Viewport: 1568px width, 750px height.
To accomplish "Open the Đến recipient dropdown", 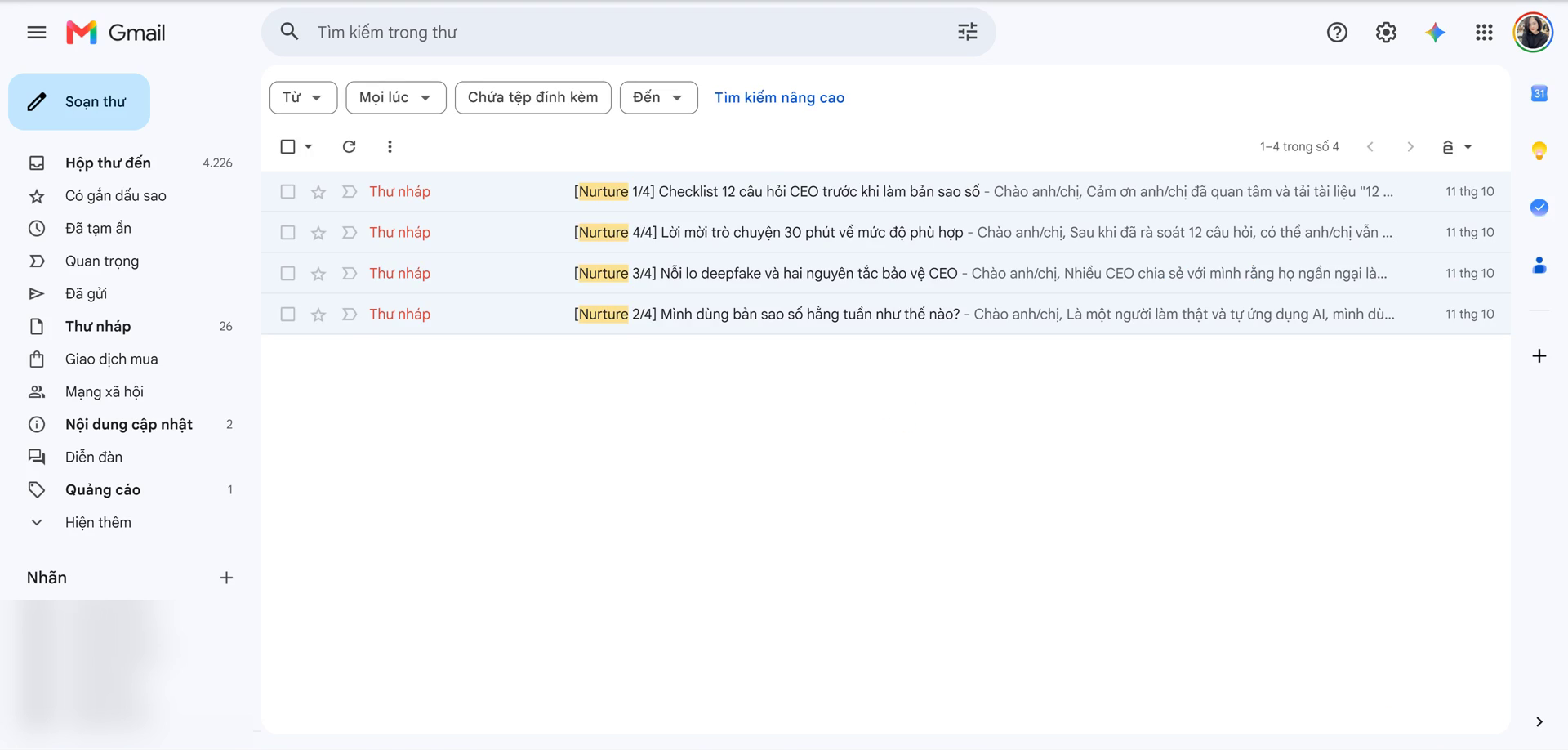I will [658, 98].
